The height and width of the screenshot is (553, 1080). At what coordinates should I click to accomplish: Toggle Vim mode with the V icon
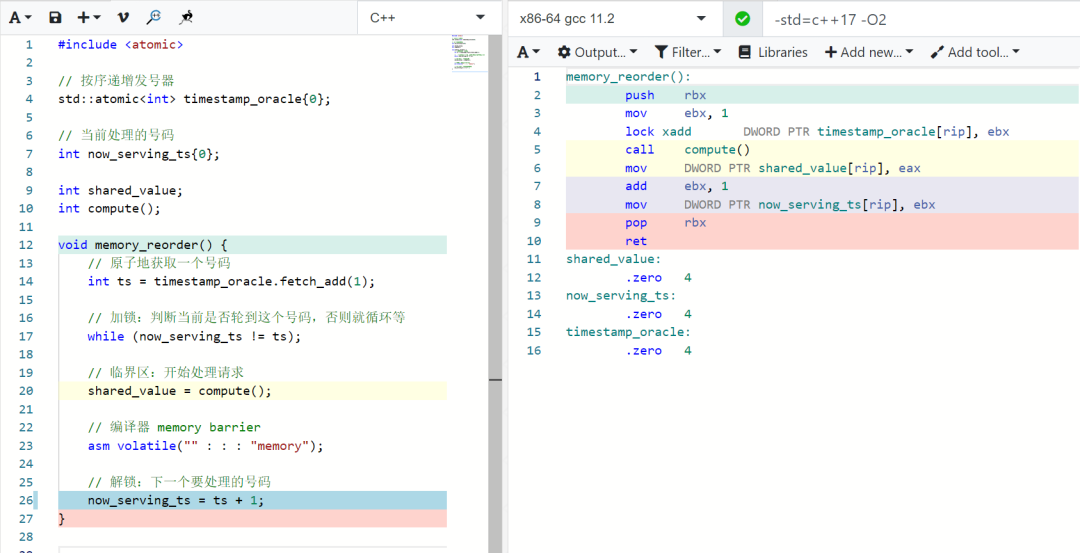tap(123, 18)
